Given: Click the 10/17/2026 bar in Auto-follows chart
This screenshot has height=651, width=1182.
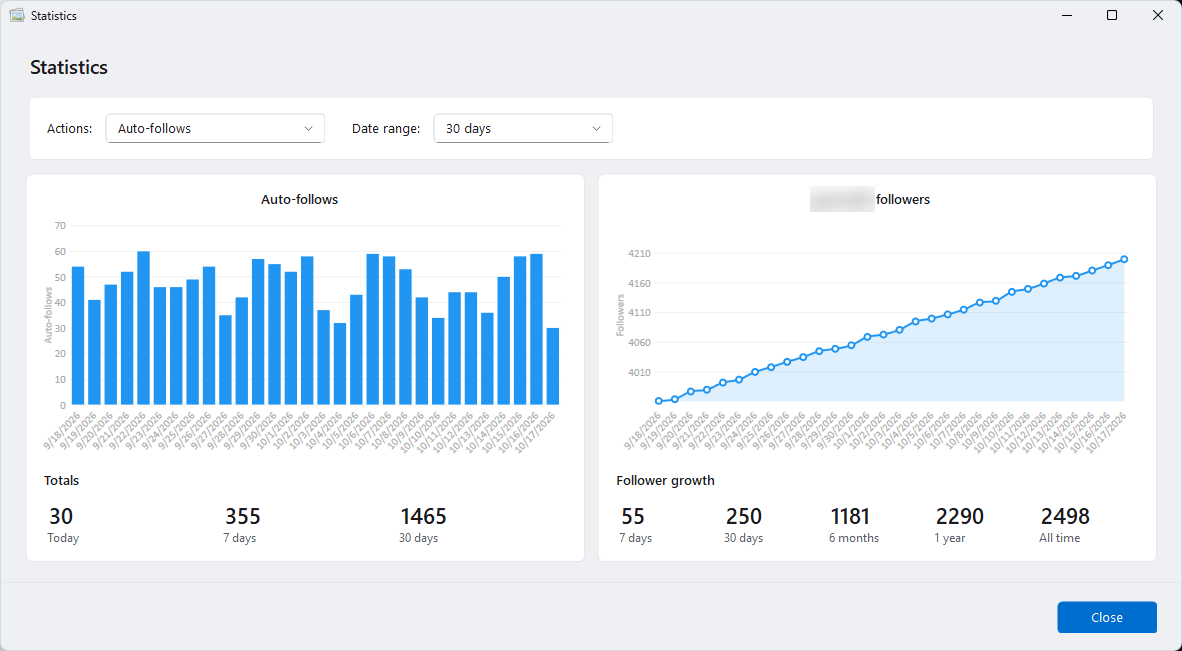Looking at the screenshot, I should click(x=553, y=366).
